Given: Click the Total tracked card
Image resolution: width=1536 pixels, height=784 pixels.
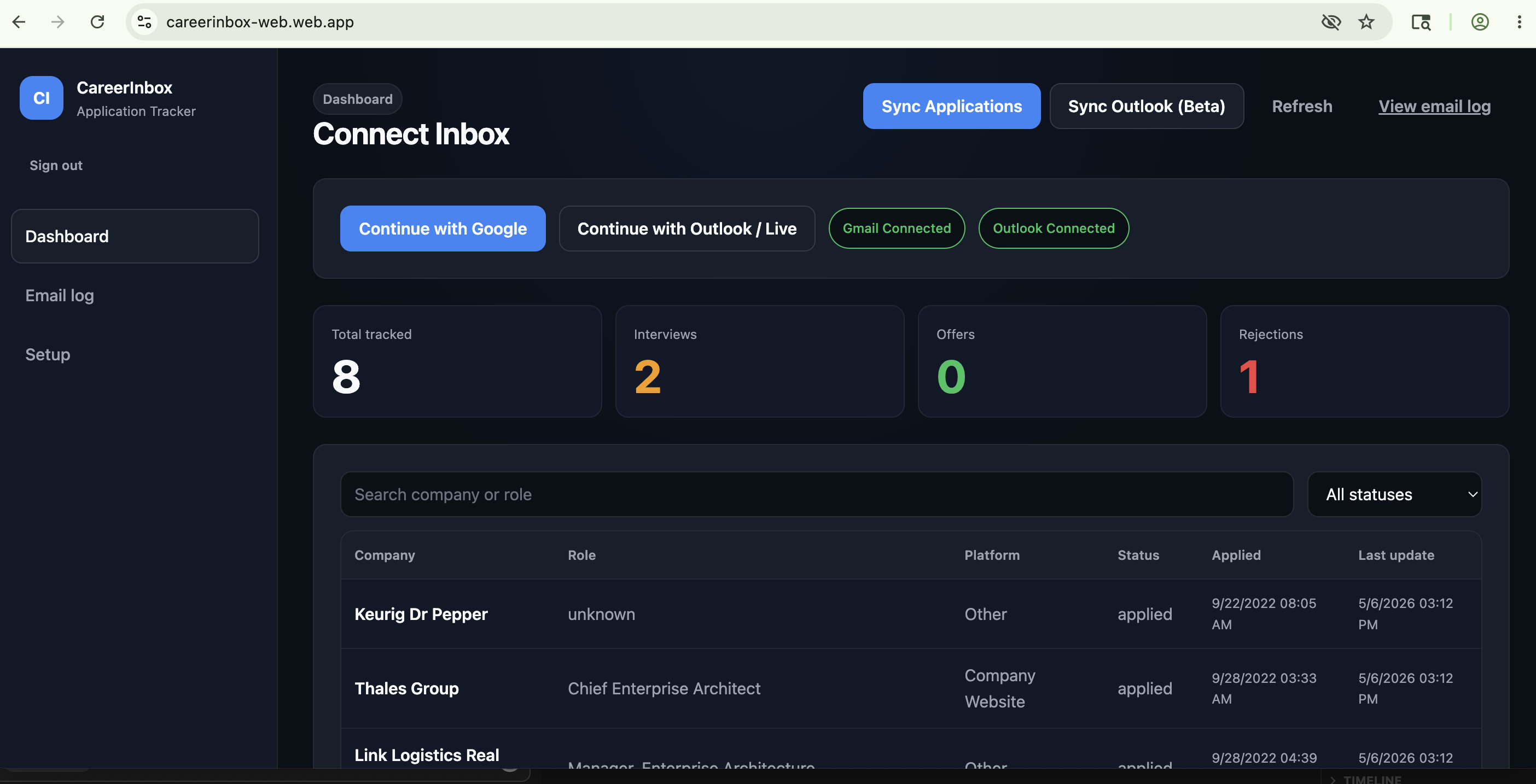Looking at the screenshot, I should click(457, 361).
